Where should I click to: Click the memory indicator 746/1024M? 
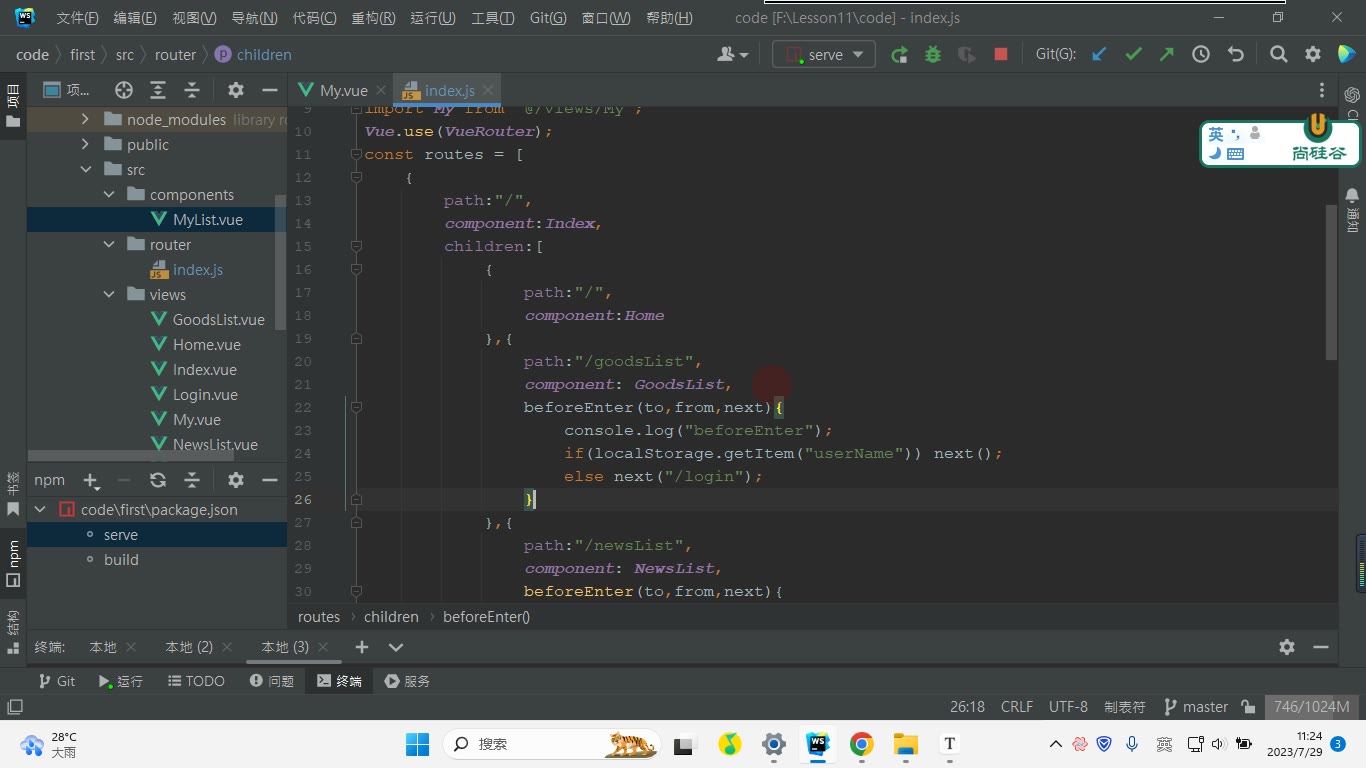[1312, 707]
